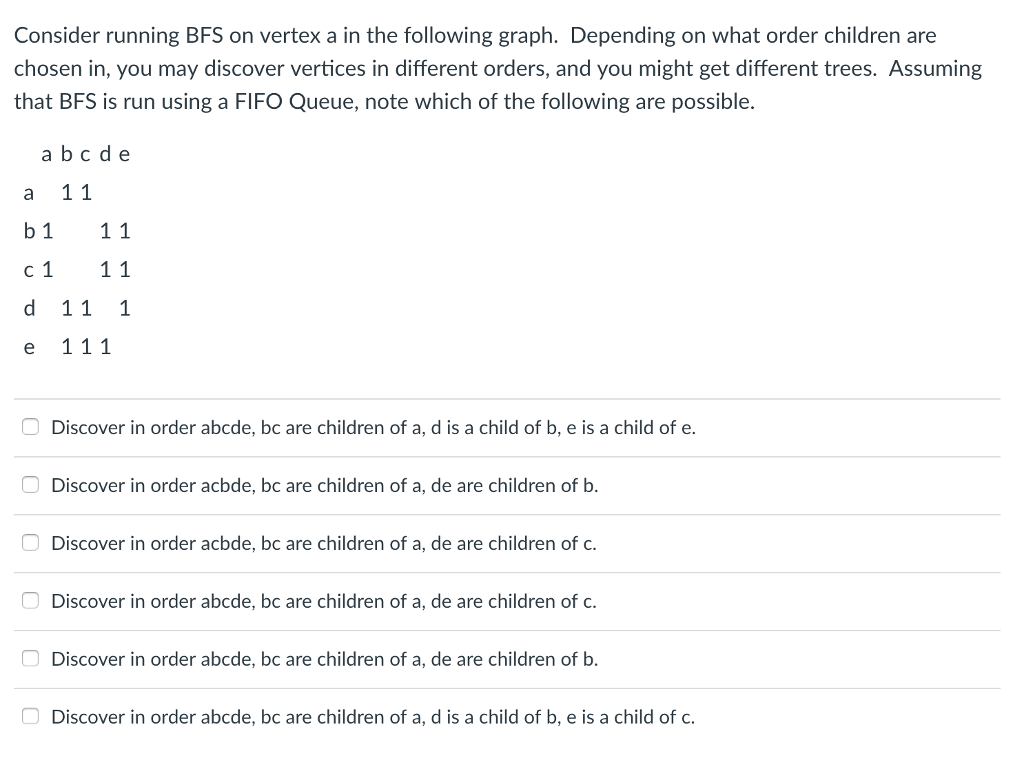Click adjacency matrix row labeled c
The image size is (1024, 758).
pyautogui.click(x=77, y=270)
